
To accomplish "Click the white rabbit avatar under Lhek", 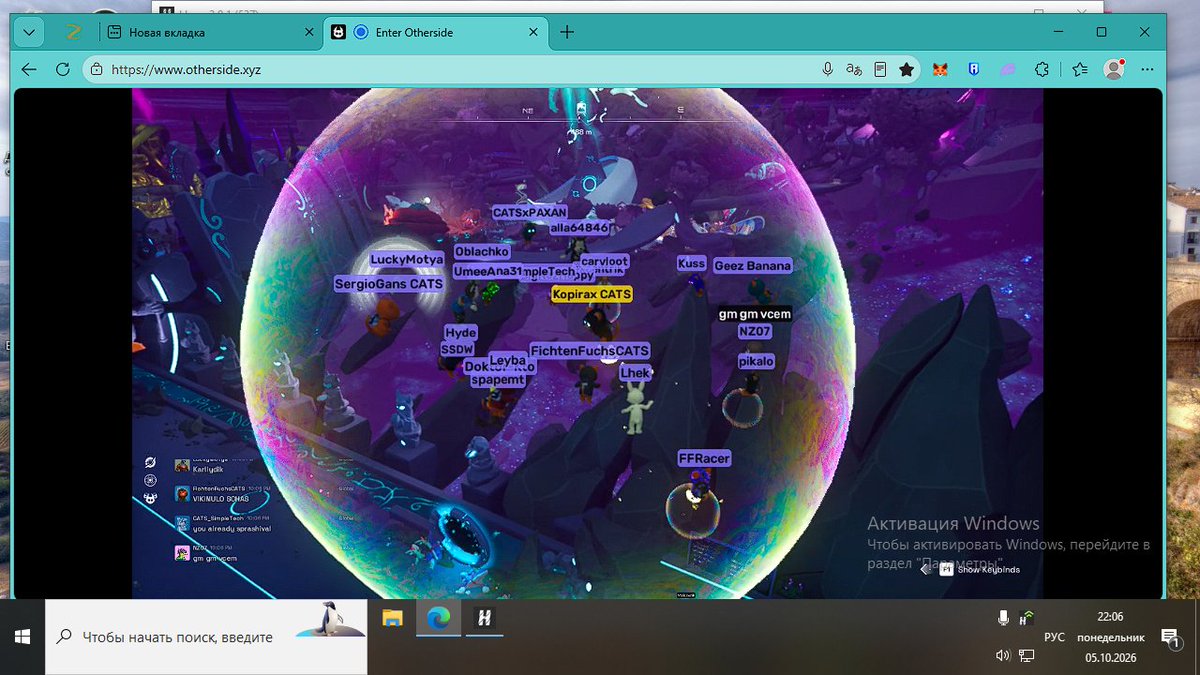I will point(634,409).
